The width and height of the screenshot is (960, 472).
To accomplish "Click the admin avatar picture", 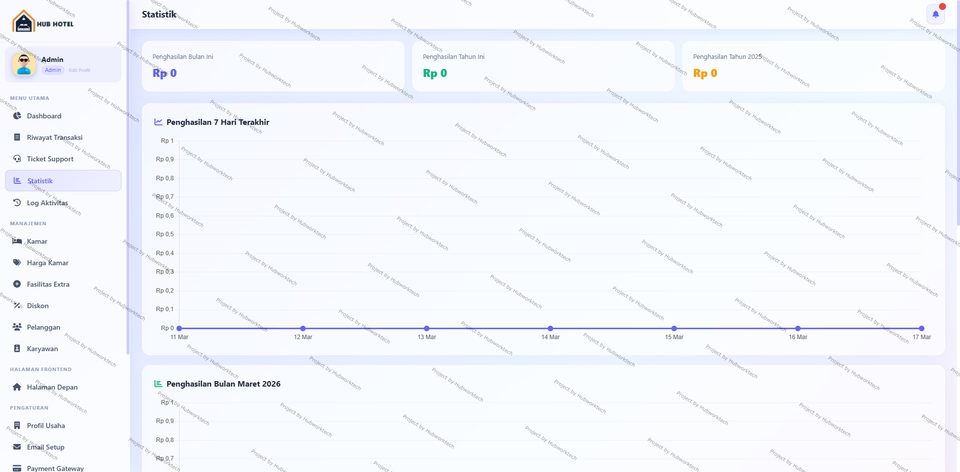I will click(24, 64).
